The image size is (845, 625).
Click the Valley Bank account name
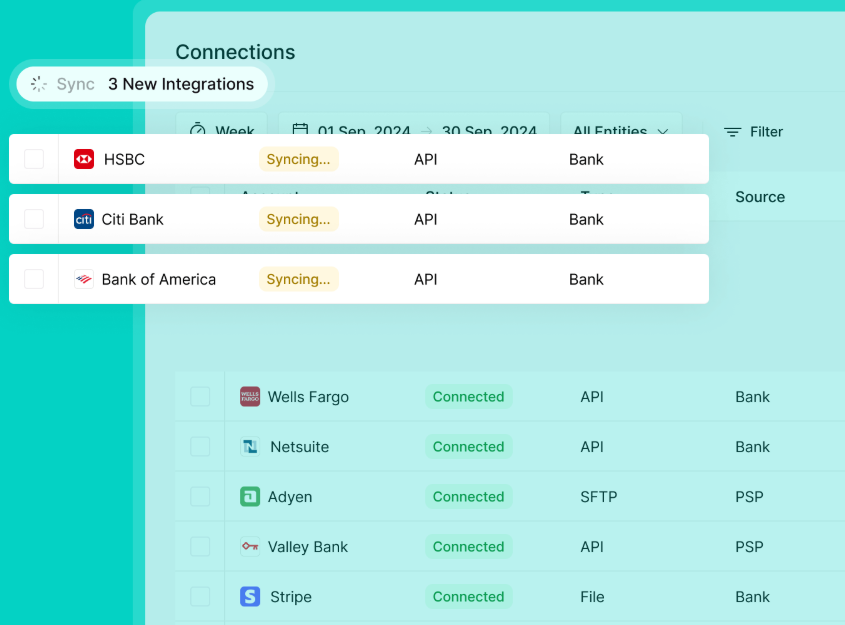[x=308, y=547]
